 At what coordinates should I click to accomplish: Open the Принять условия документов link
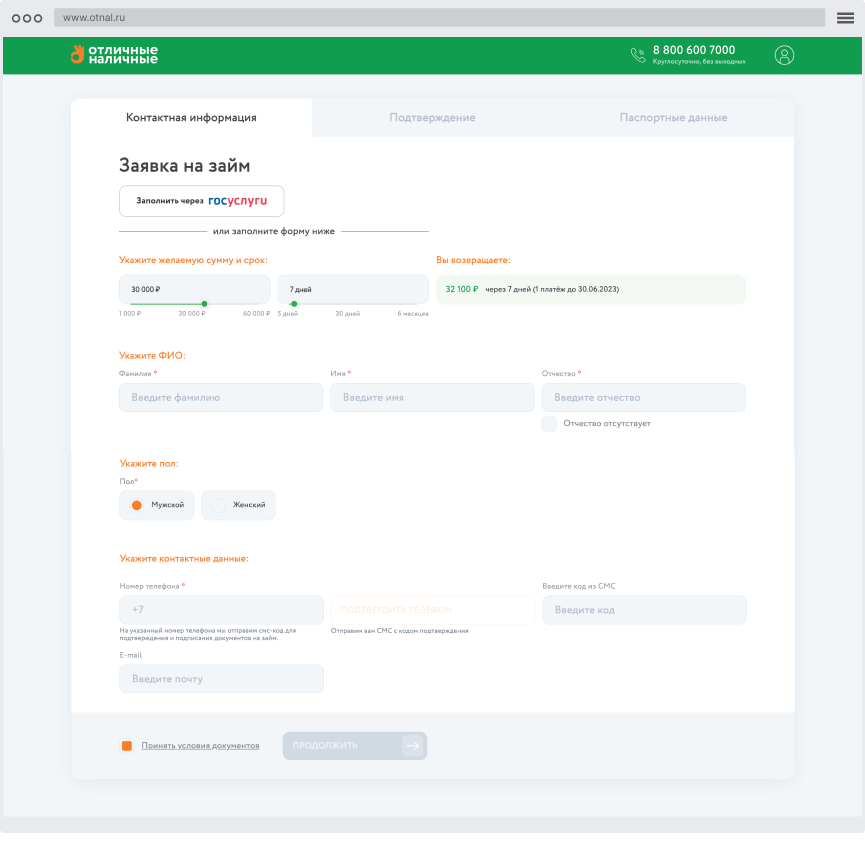click(x=200, y=746)
